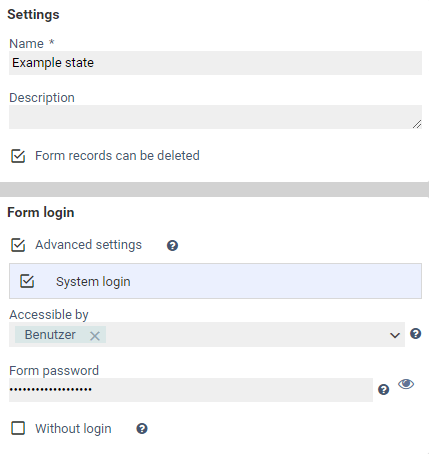
Task: Click the Form records can be deleted label
Action: tap(117, 156)
